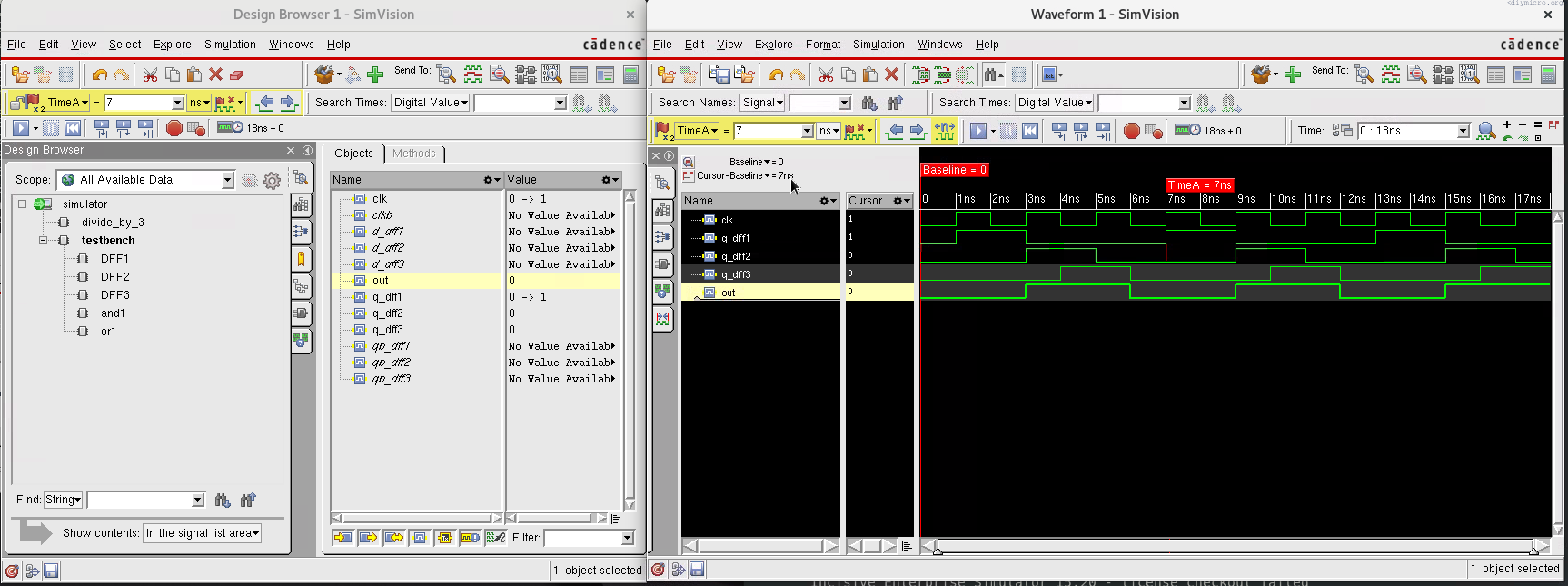Click the Find Next binoculars icon in Design Browser

(x=223, y=500)
